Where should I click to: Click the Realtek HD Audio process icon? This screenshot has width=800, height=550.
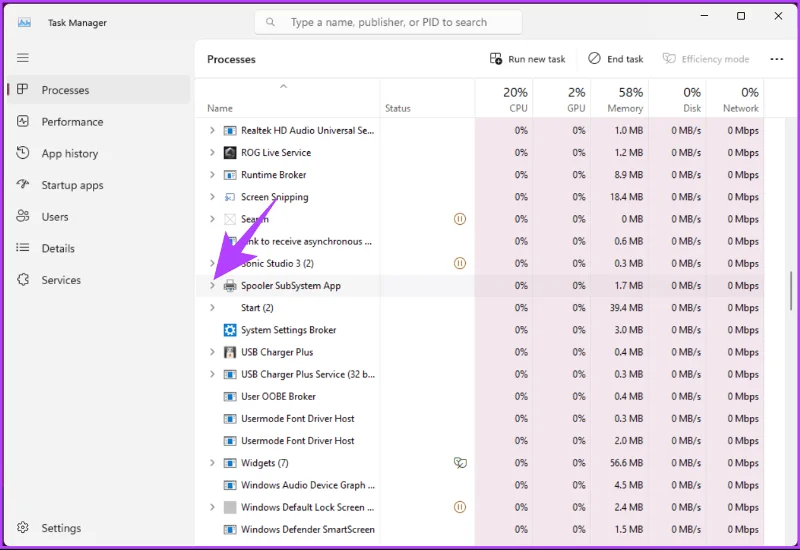pyautogui.click(x=230, y=131)
